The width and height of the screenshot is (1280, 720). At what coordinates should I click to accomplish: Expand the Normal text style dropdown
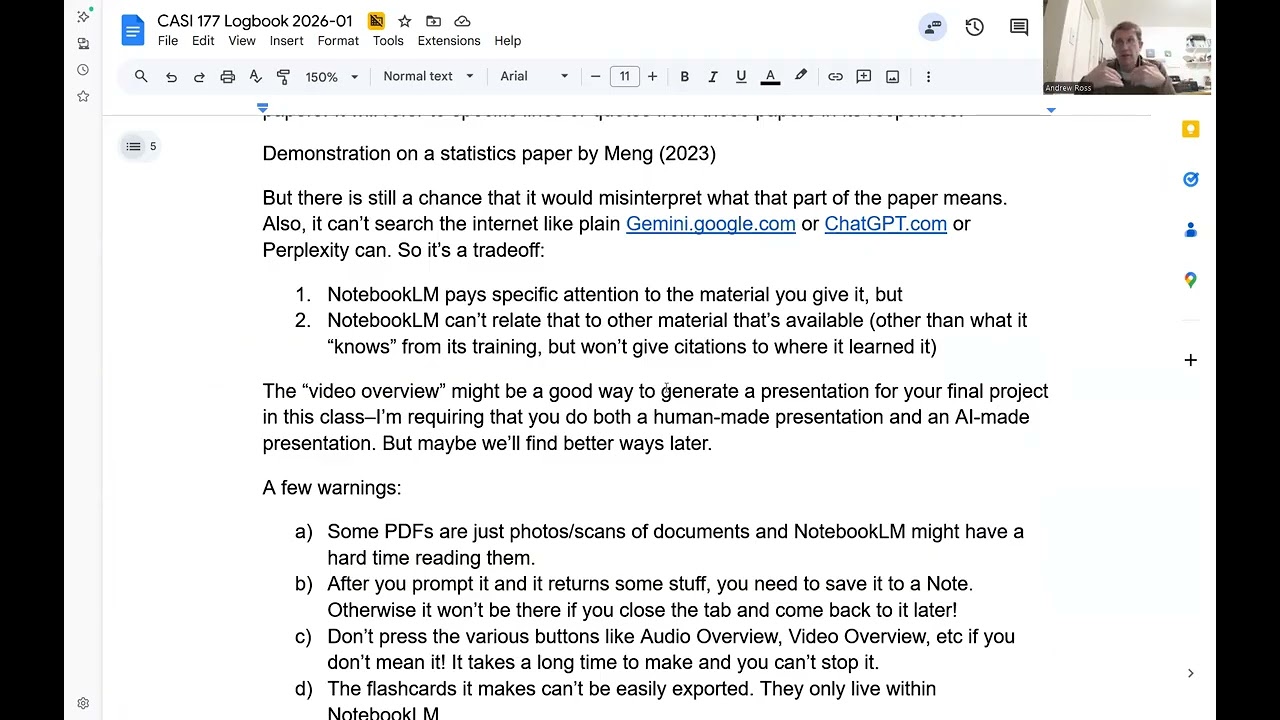[427, 76]
